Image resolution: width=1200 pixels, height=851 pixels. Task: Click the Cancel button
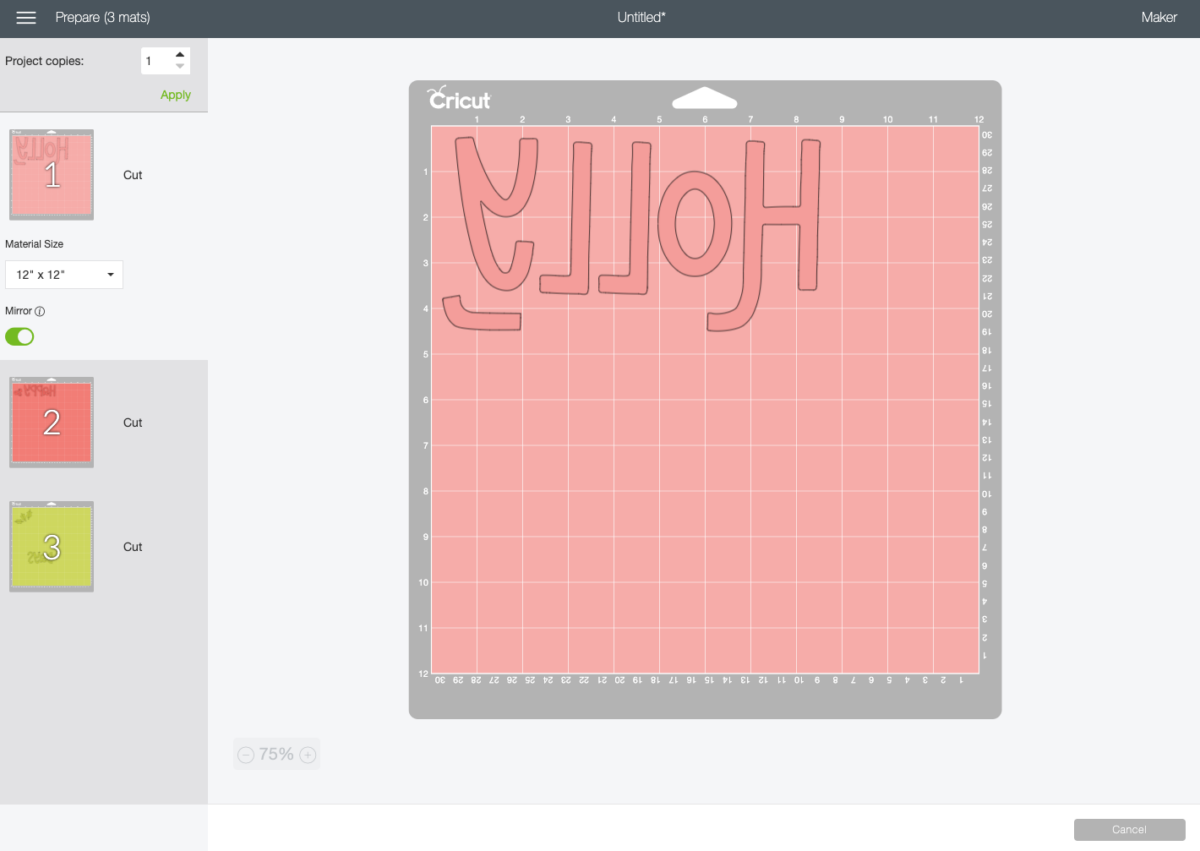(x=1129, y=830)
